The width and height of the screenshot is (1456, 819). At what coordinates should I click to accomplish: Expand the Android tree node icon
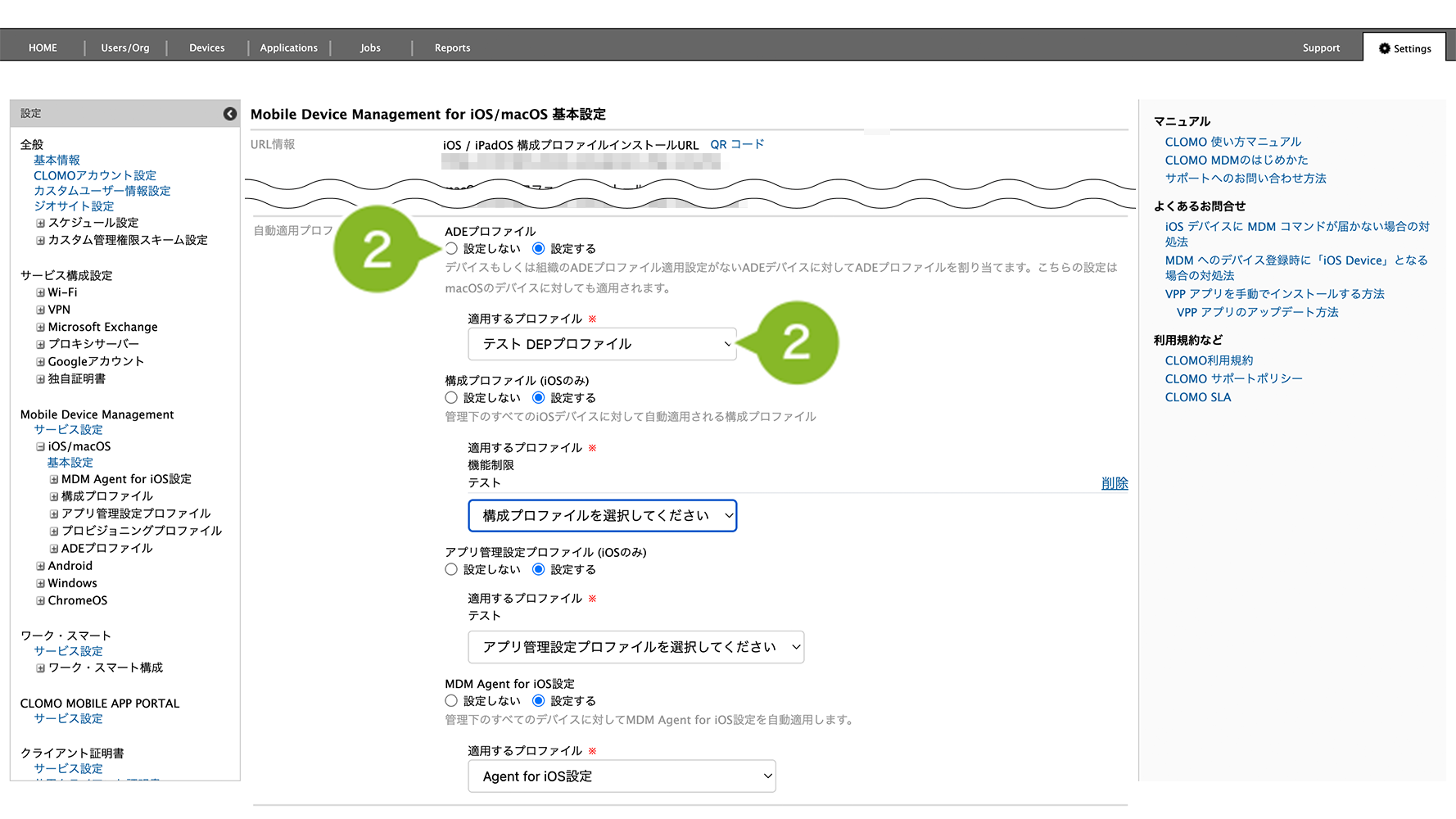40,566
